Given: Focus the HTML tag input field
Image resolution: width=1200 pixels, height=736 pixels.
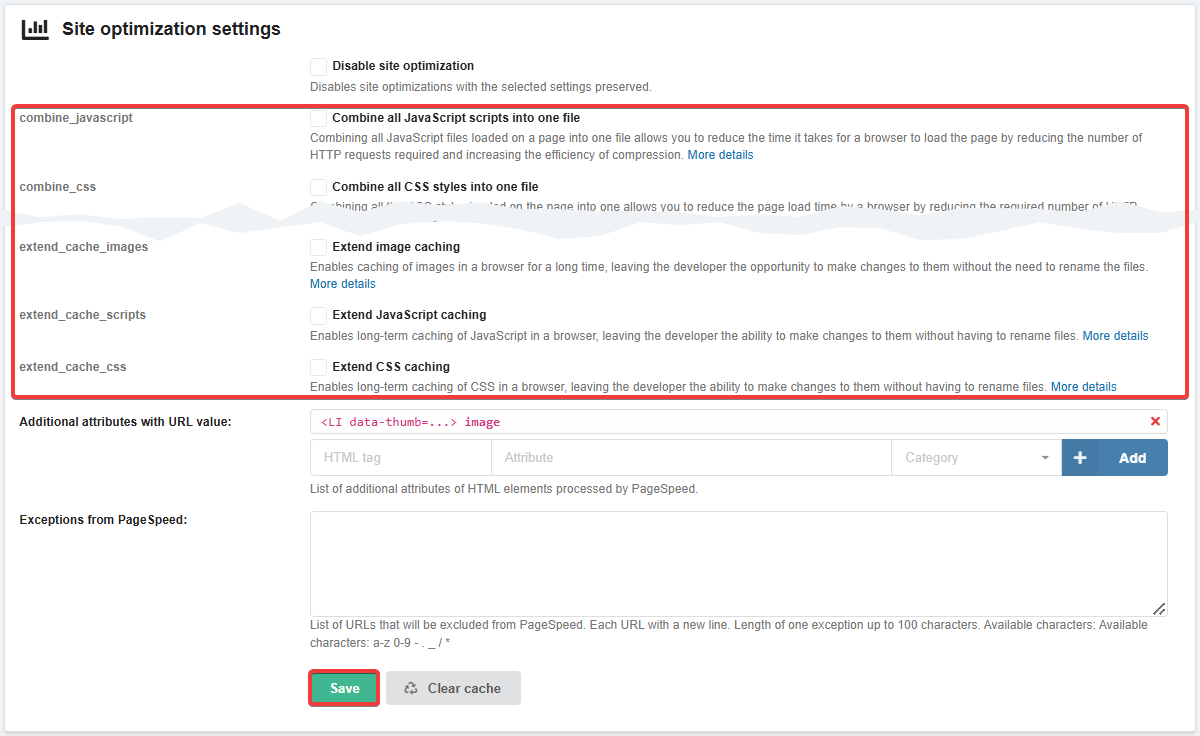Looking at the screenshot, I should point(401,458).
